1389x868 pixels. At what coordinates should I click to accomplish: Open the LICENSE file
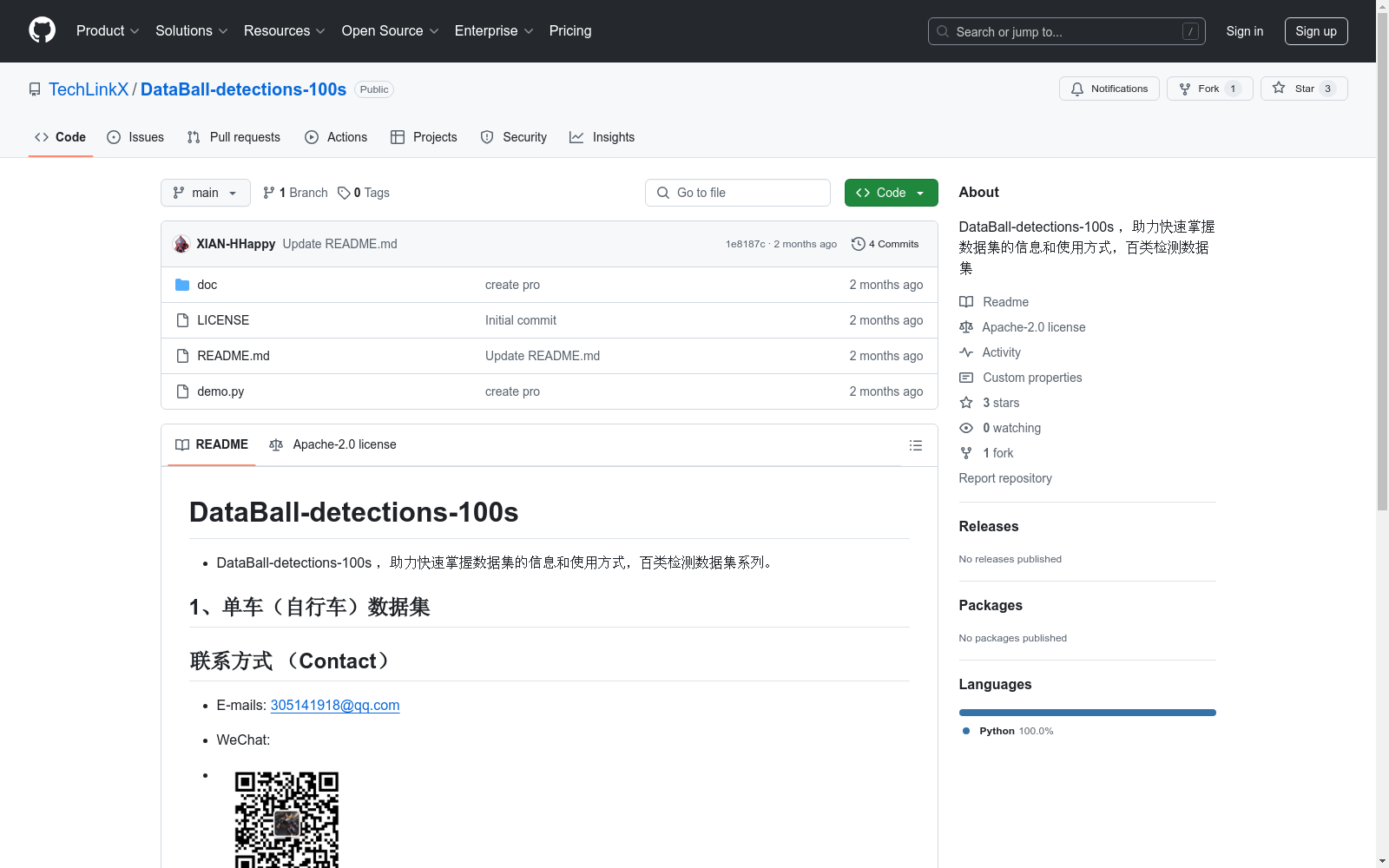tap(223, 320)
